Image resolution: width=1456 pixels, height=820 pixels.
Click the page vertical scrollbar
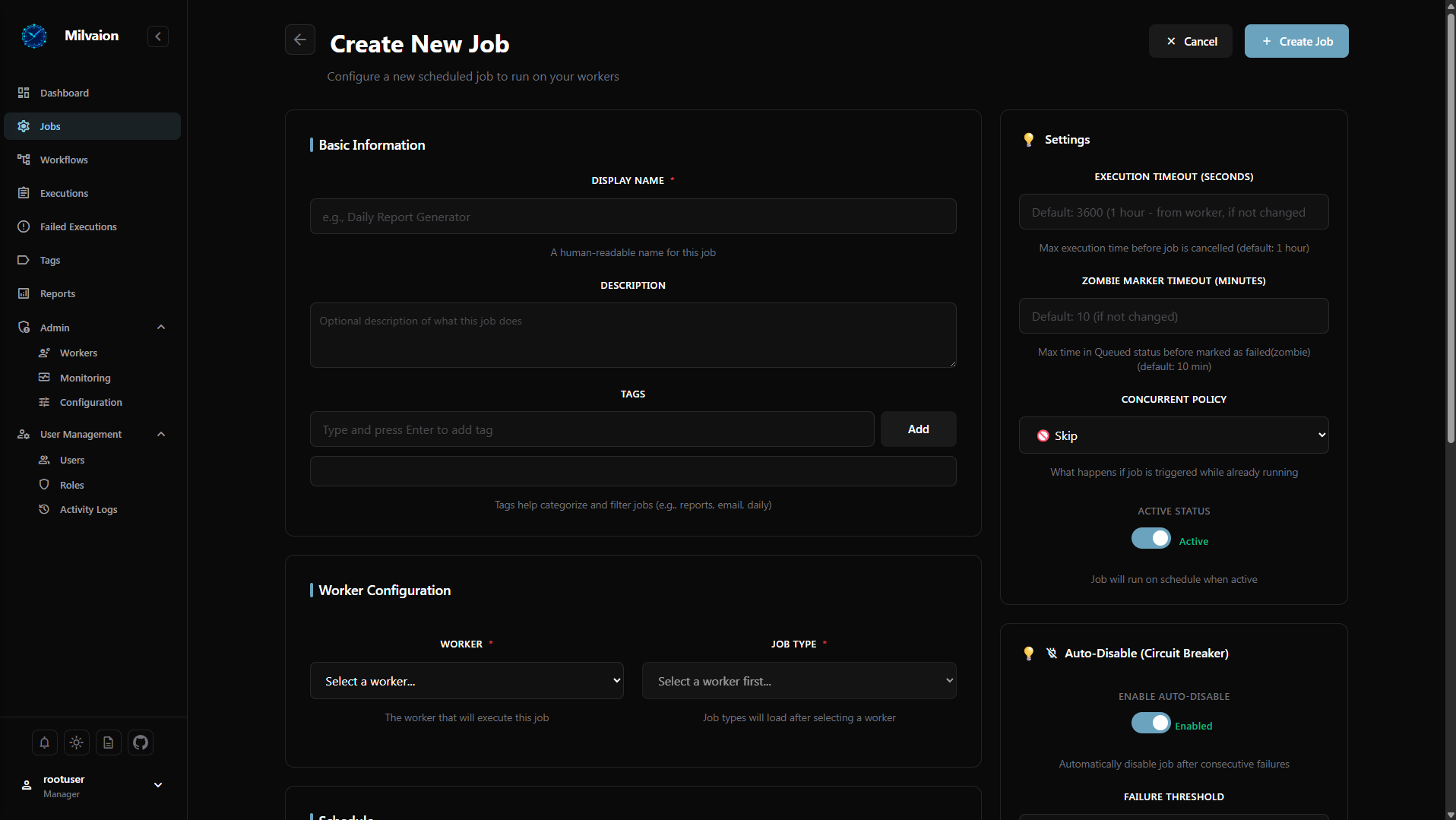pyautogui.click(x=1450, y=228)
